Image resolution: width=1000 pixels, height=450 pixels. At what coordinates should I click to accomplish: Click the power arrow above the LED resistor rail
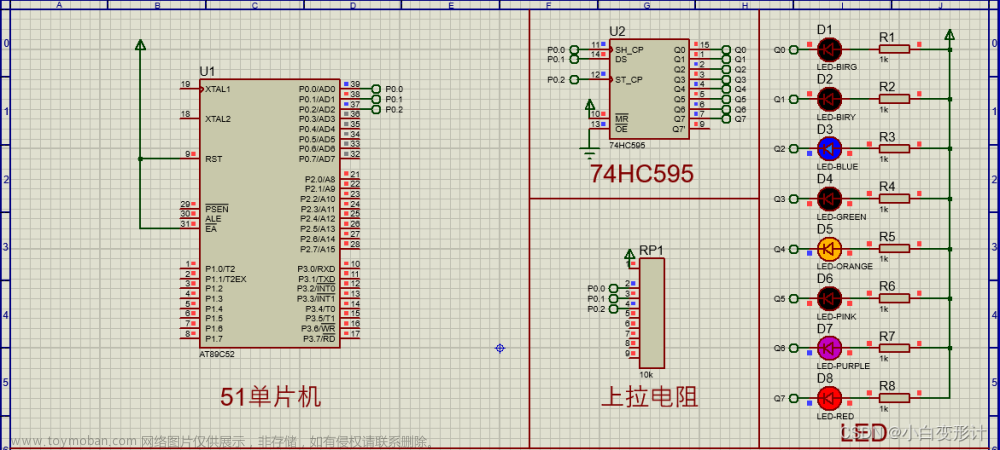tap(950, 34)
